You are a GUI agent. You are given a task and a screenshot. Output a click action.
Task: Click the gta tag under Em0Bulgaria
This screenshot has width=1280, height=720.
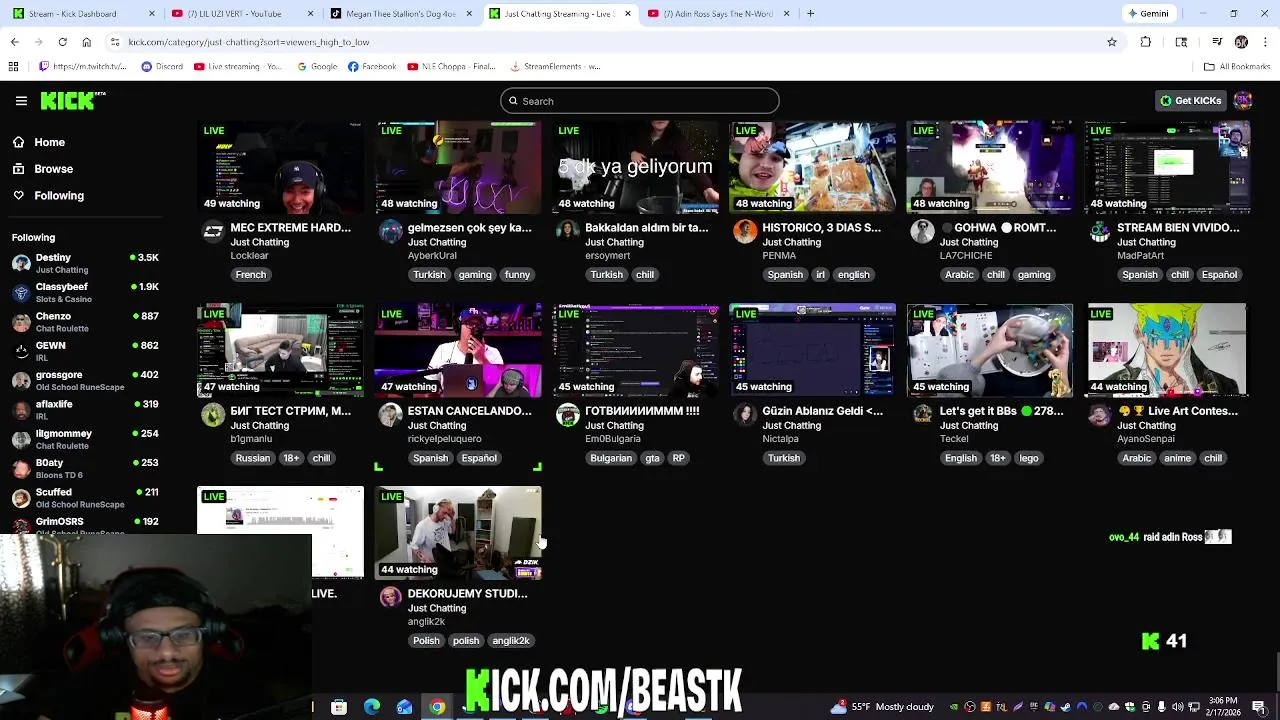coord(652,458)
